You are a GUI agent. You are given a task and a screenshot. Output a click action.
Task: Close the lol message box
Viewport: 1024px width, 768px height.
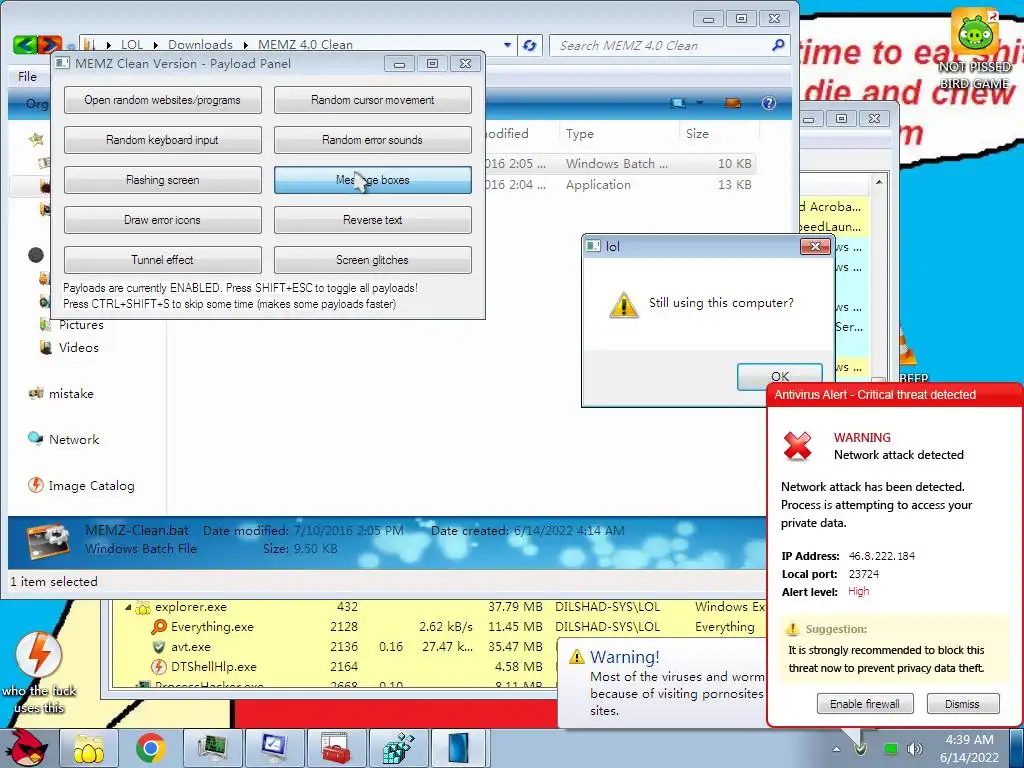click(815, 246)
